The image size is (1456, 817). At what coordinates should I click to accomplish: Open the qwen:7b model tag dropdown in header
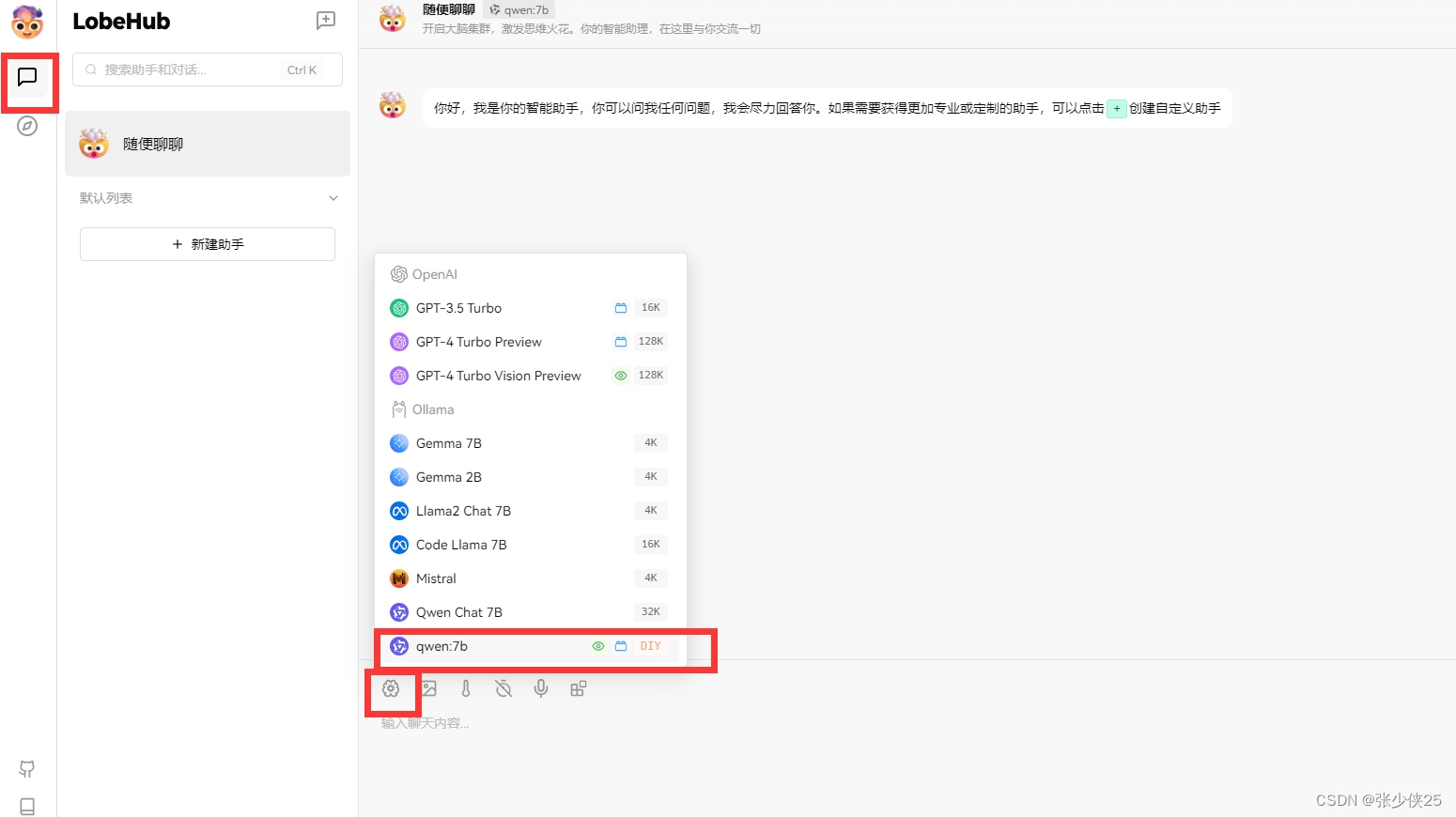click(519, 9)
